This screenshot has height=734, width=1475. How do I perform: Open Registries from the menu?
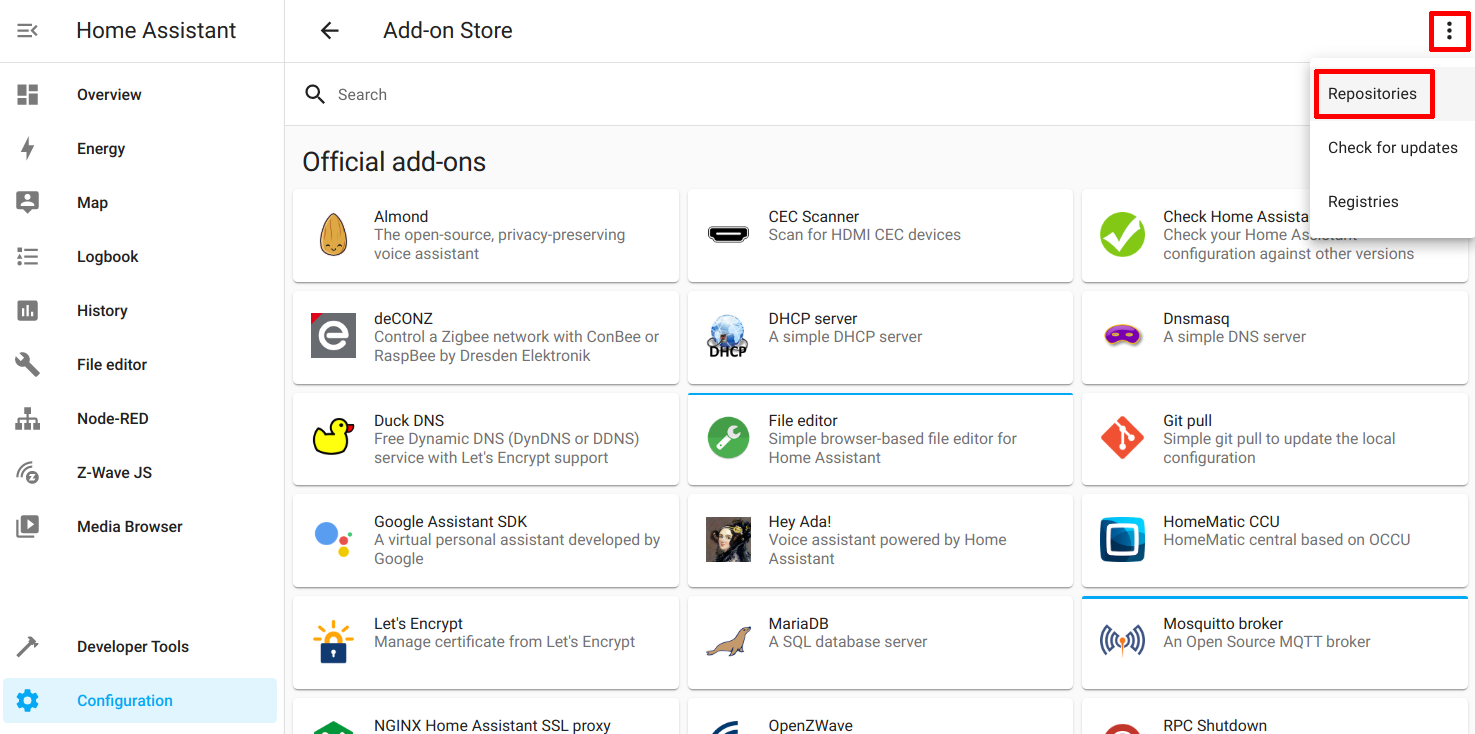tap(1392, 202)
